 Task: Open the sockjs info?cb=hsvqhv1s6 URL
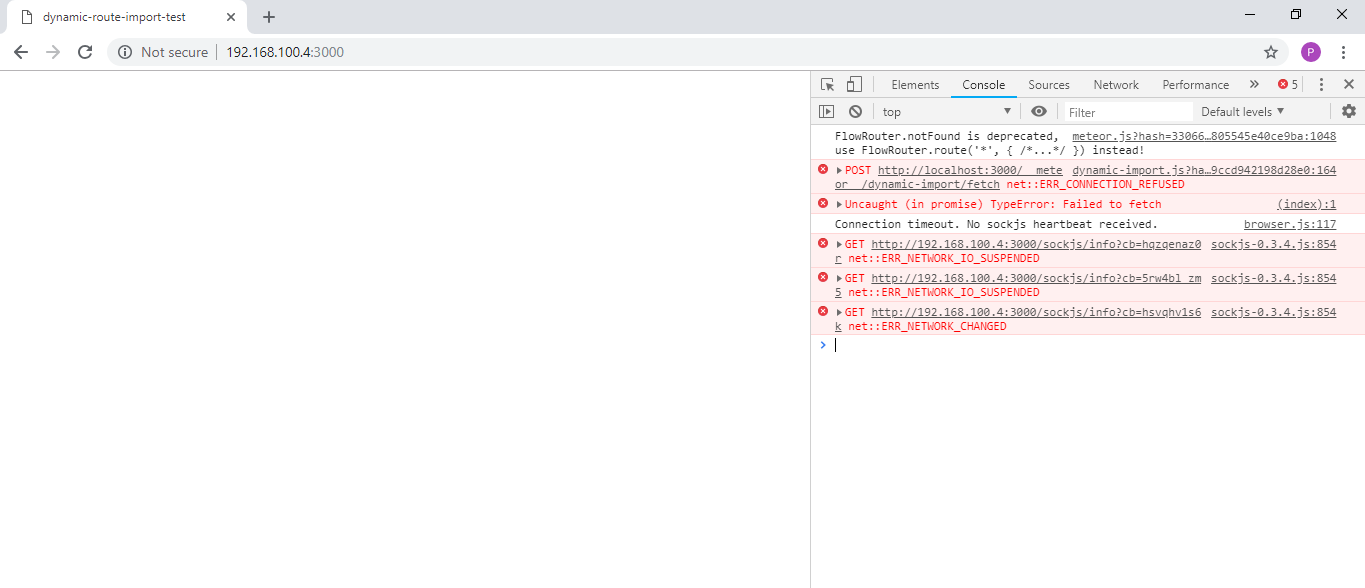1036,312
